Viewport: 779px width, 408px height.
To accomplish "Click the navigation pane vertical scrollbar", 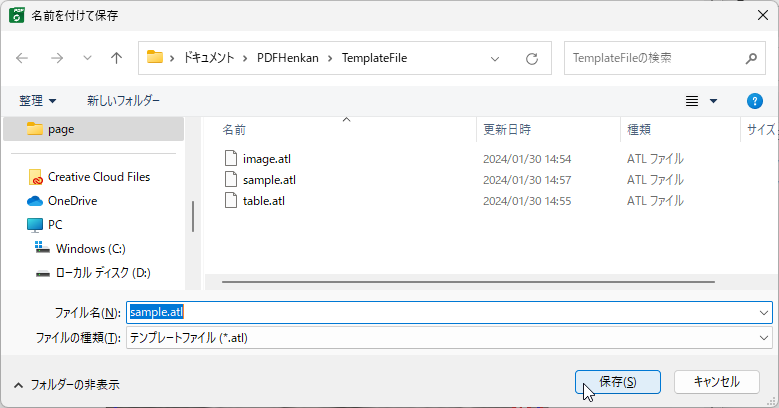I will tap(193, 216).
